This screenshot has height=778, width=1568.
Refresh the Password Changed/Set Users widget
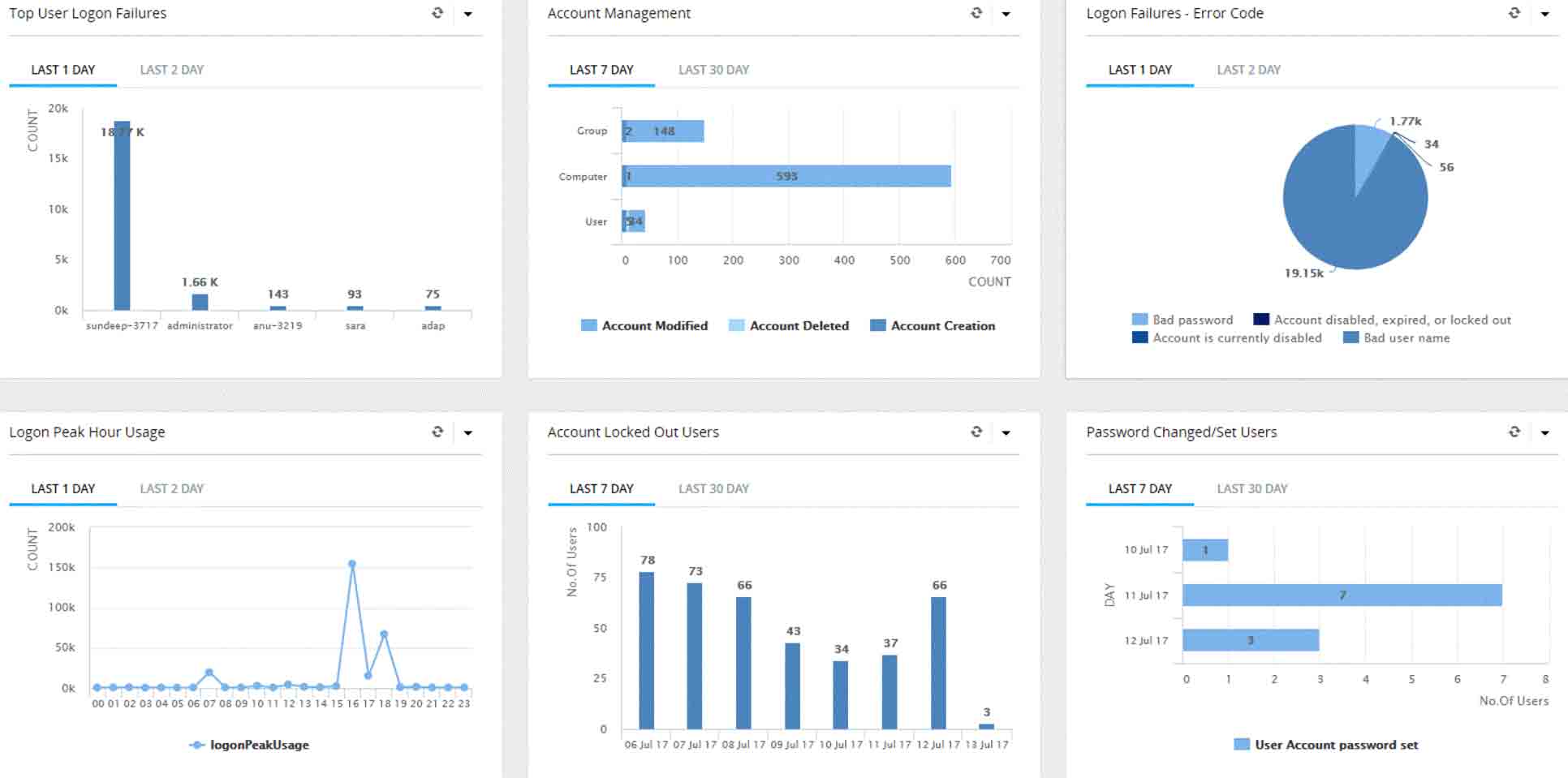[x=1514, y=432]
